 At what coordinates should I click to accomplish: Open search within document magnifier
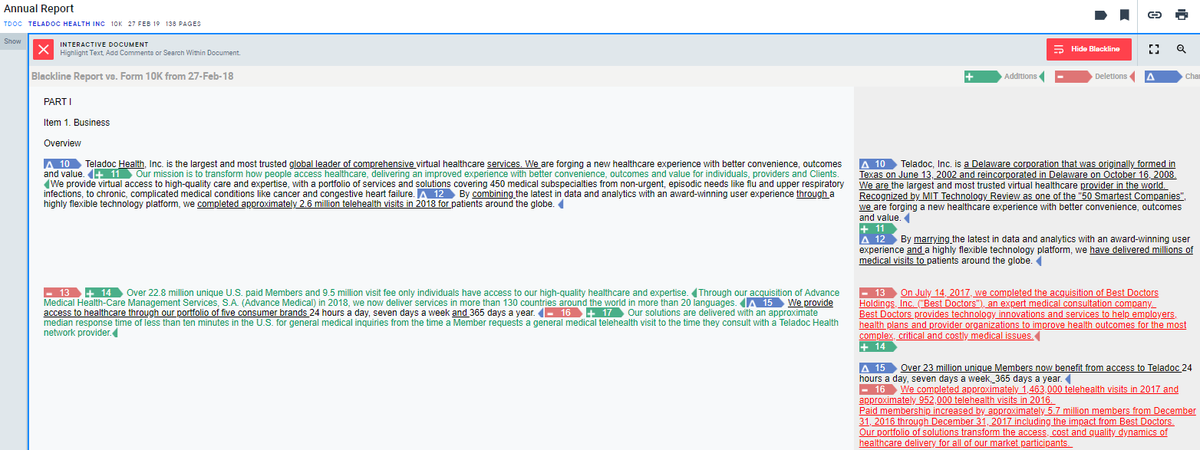click(x=1181, y=49)
